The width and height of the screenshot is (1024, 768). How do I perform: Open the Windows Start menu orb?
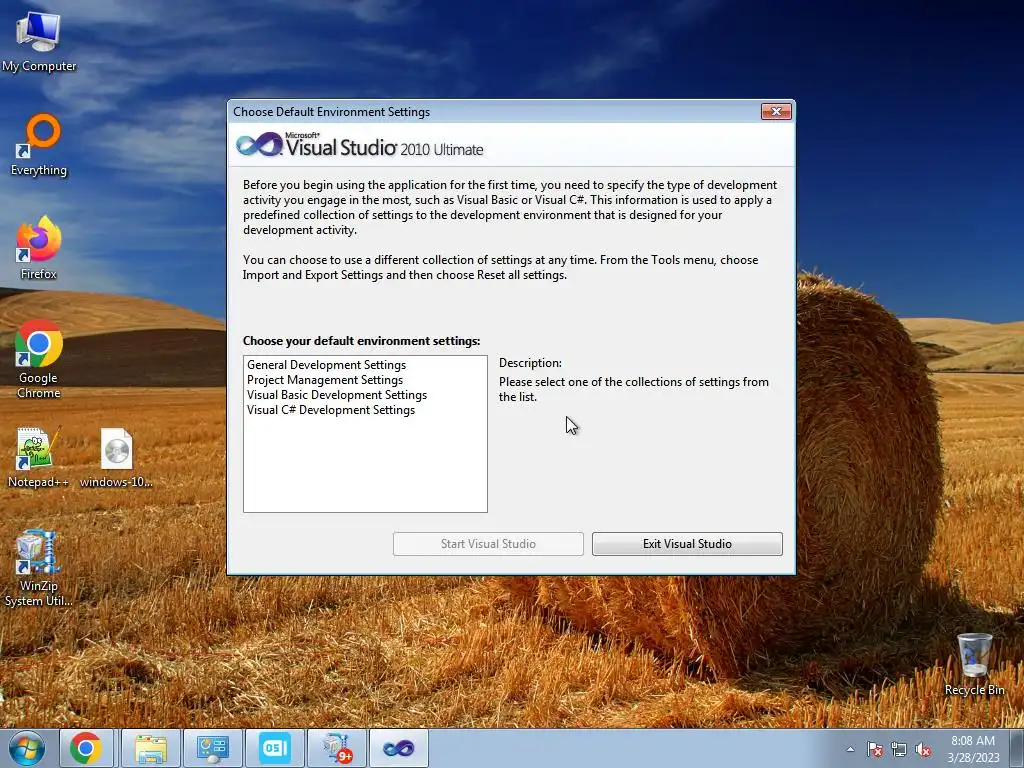click(27, 748)
